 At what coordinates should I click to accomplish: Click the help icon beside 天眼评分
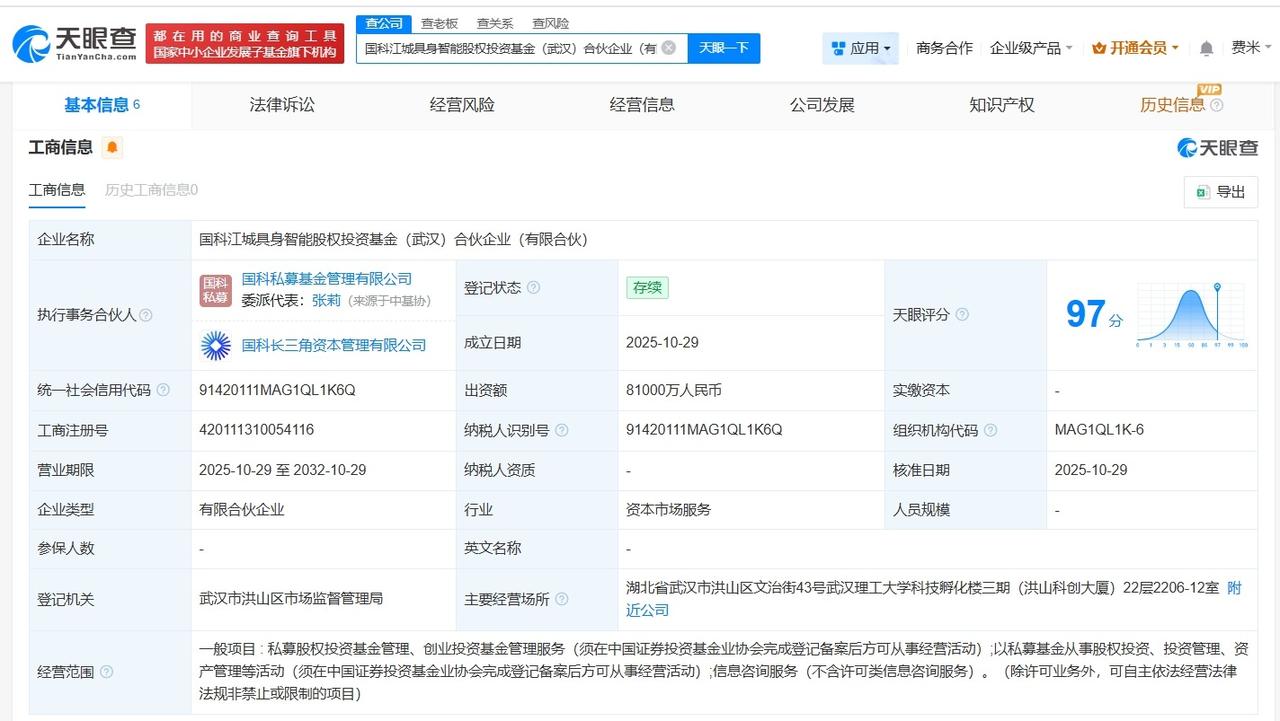(962, 314)
